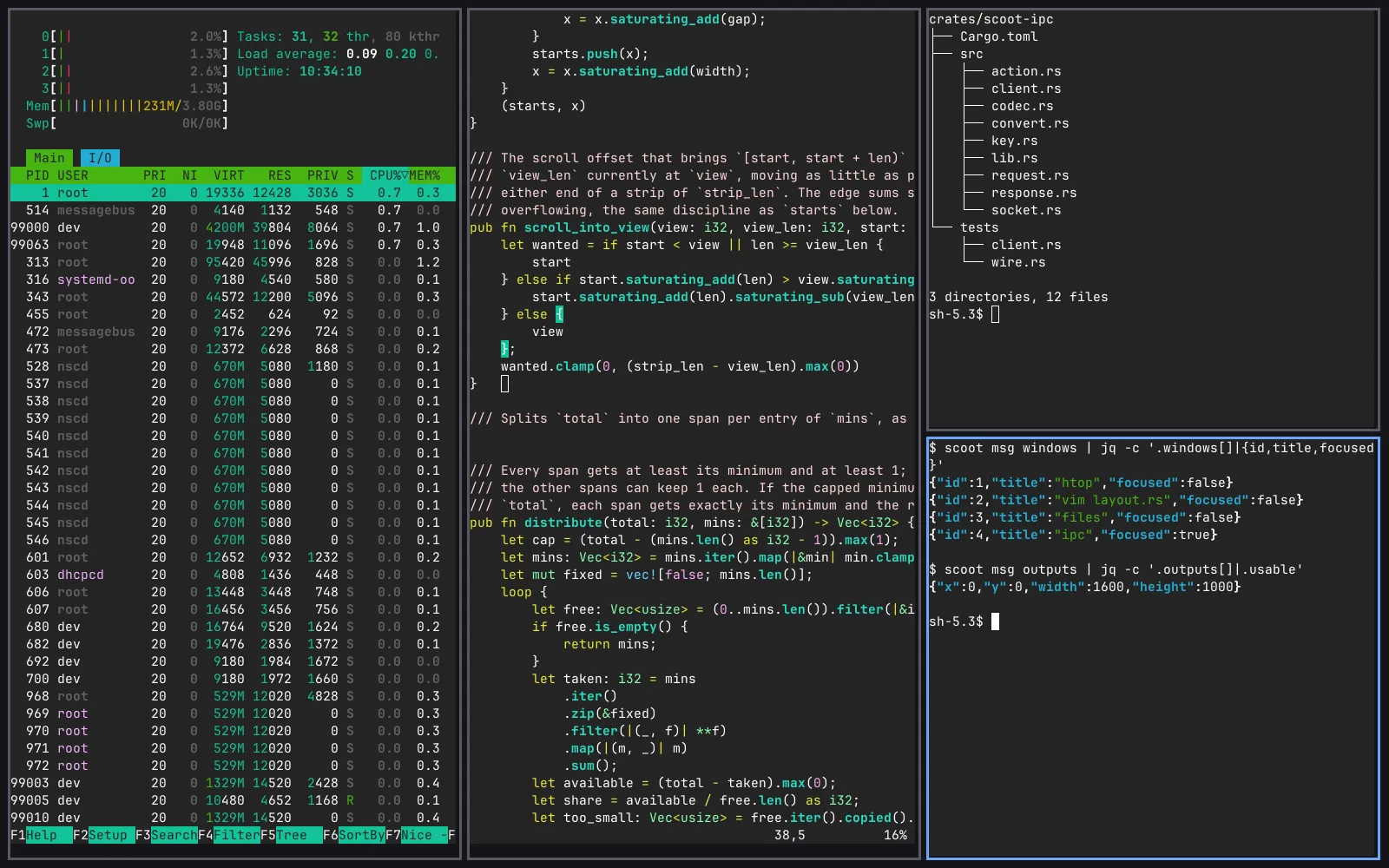Select process row PID 99000 dev
The height and width of the screenshot is (868, 1389).
coord(233,227)
